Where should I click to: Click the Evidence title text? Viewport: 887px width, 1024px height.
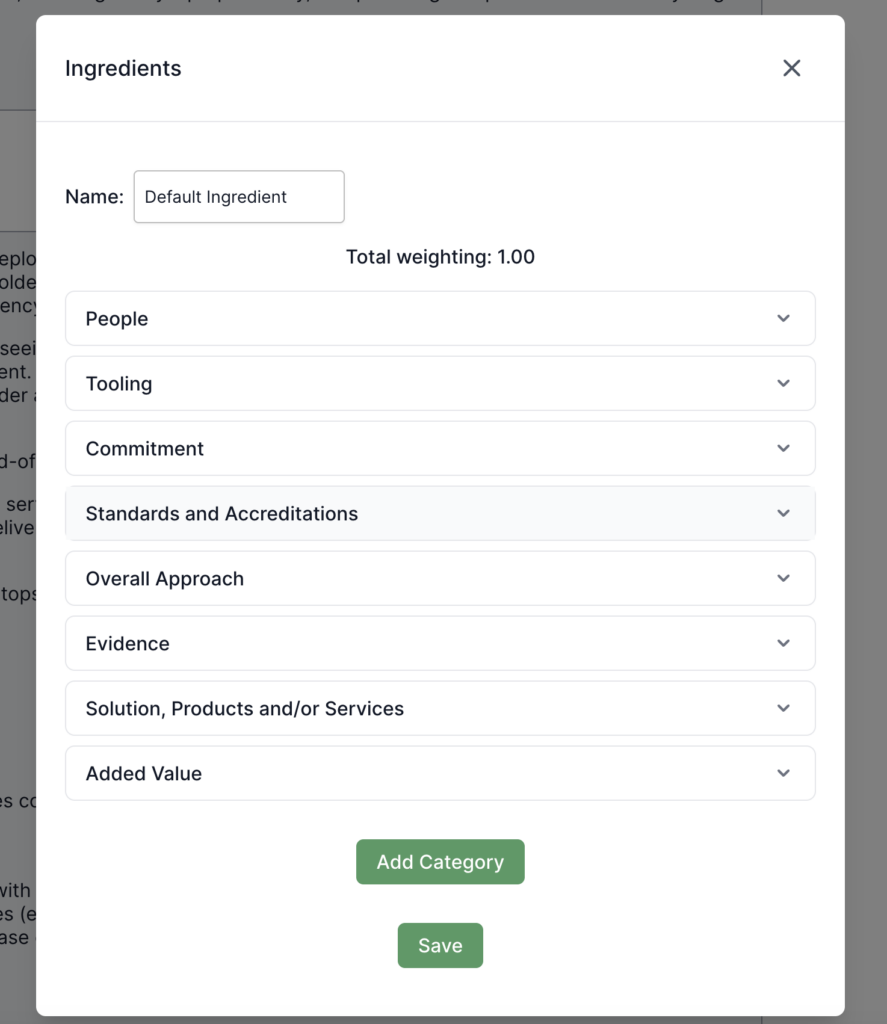tap(128, 644)
